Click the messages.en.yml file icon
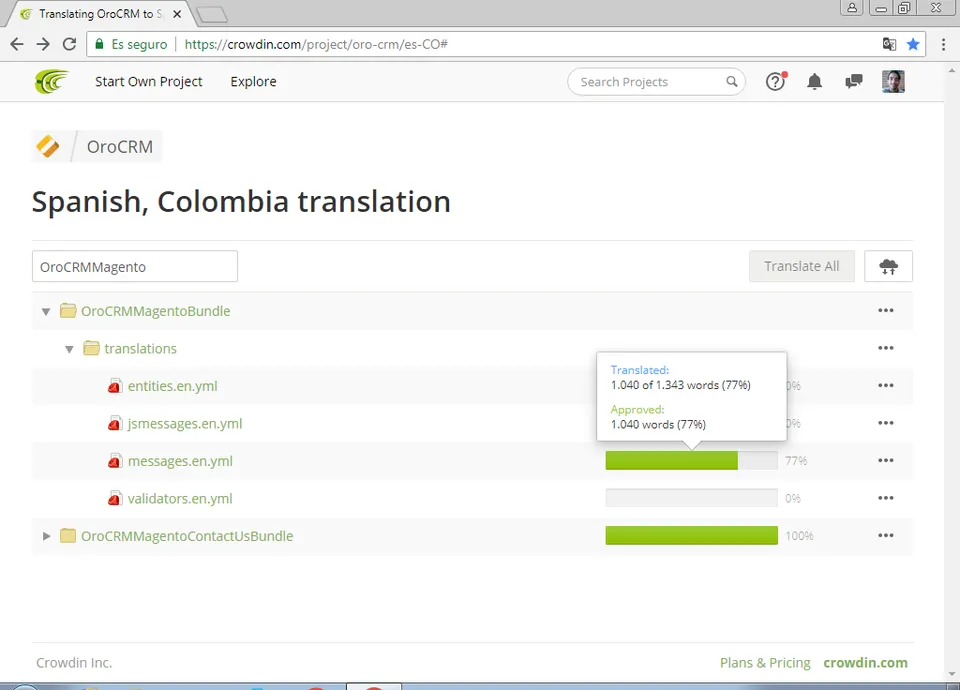This screenshot has height=690, width=960. [x=114, y=461]
